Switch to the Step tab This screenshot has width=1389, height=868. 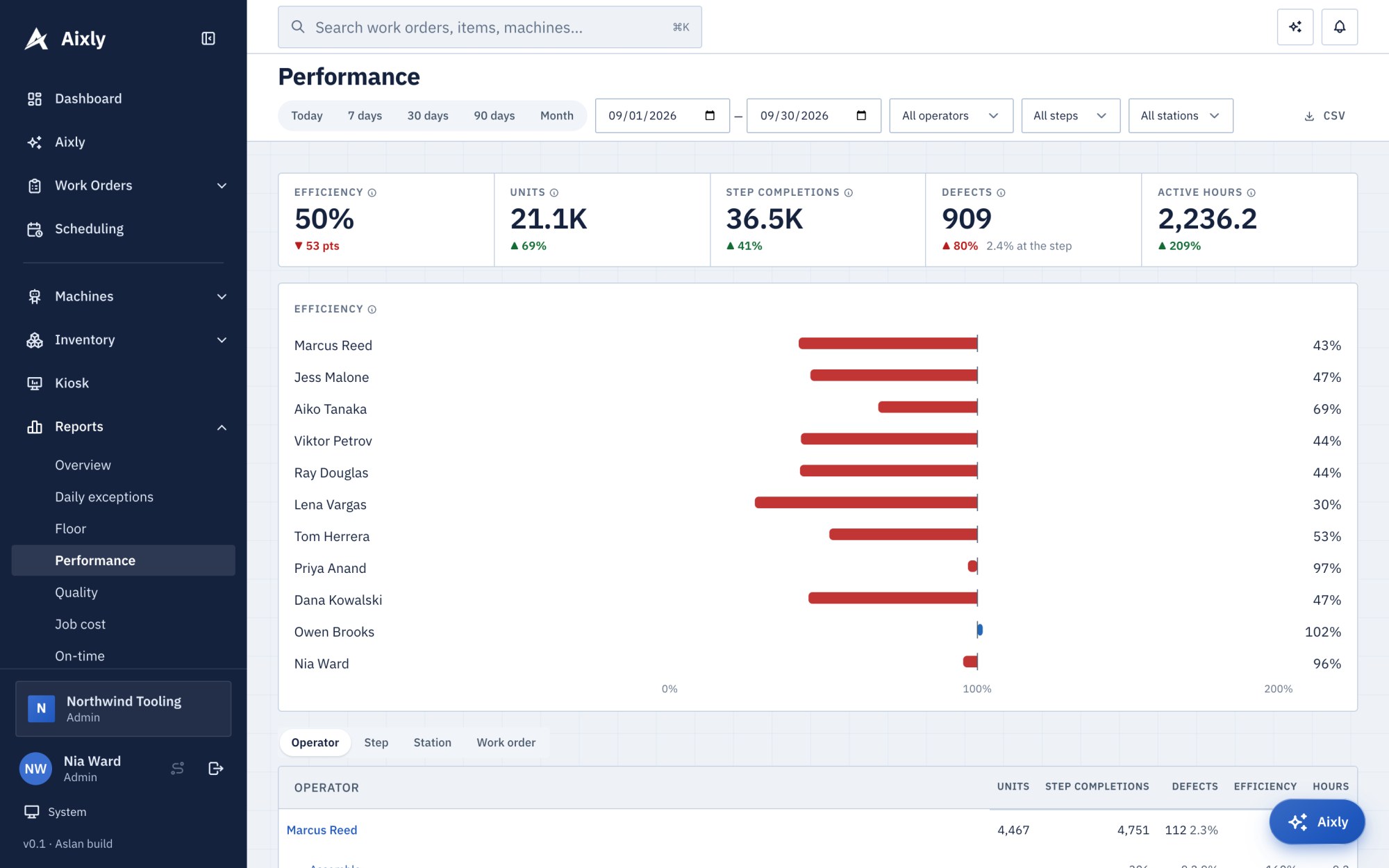point(376,742)
